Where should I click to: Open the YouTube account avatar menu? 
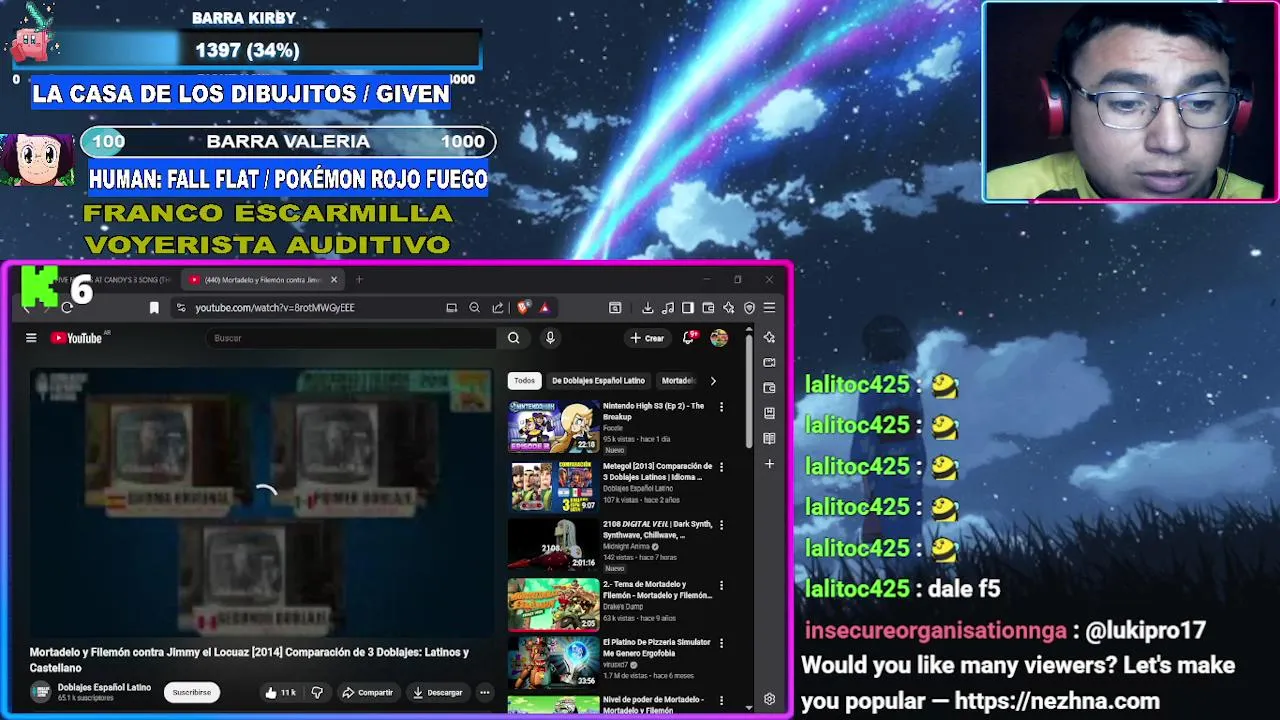pyautogui.click(x=719, y=338)
